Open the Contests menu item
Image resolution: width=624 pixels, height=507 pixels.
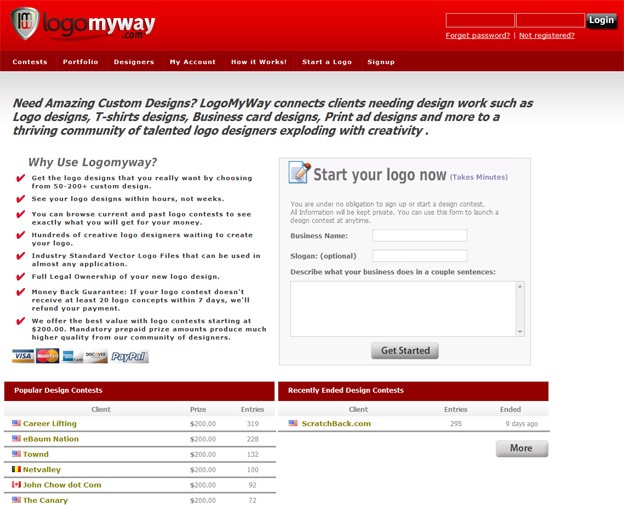point(30,62)
